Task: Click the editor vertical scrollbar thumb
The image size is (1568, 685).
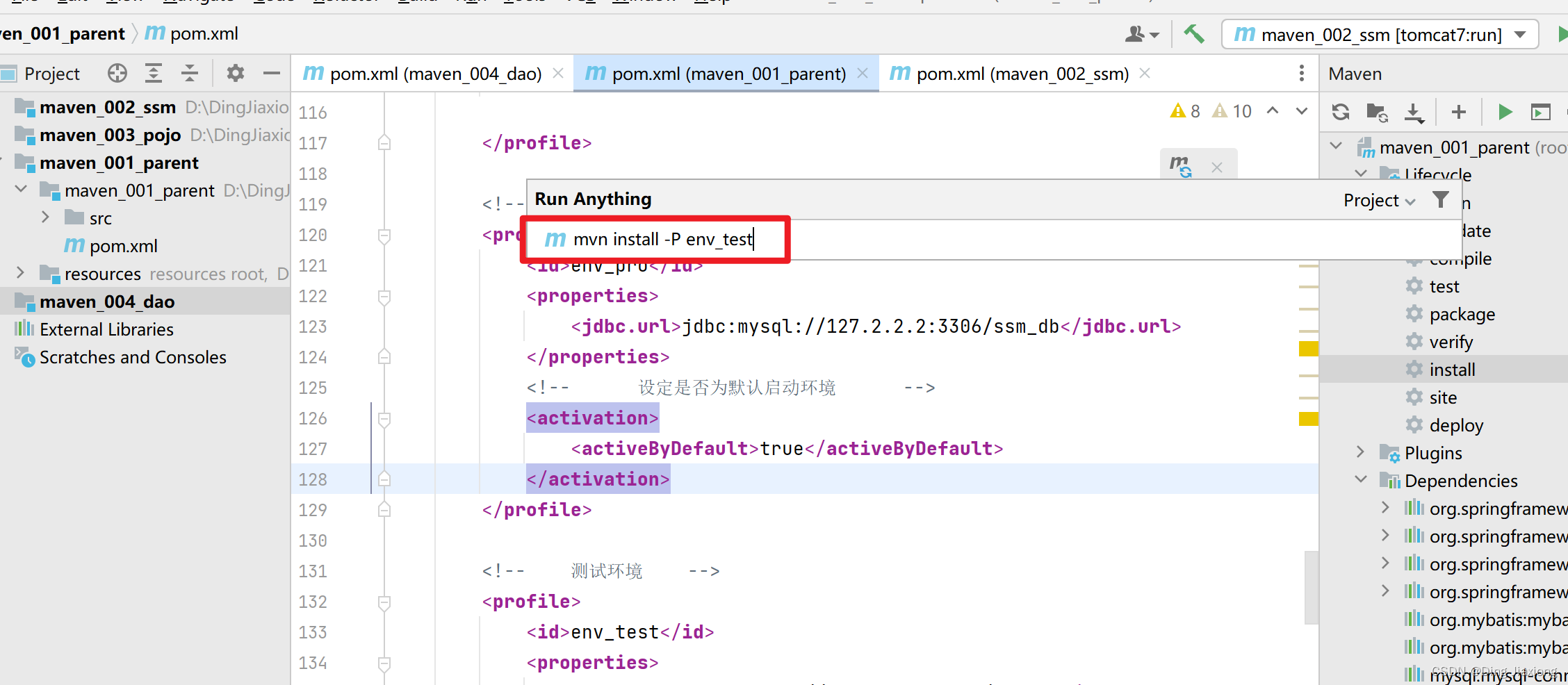Action: (x=1312, y=587)
